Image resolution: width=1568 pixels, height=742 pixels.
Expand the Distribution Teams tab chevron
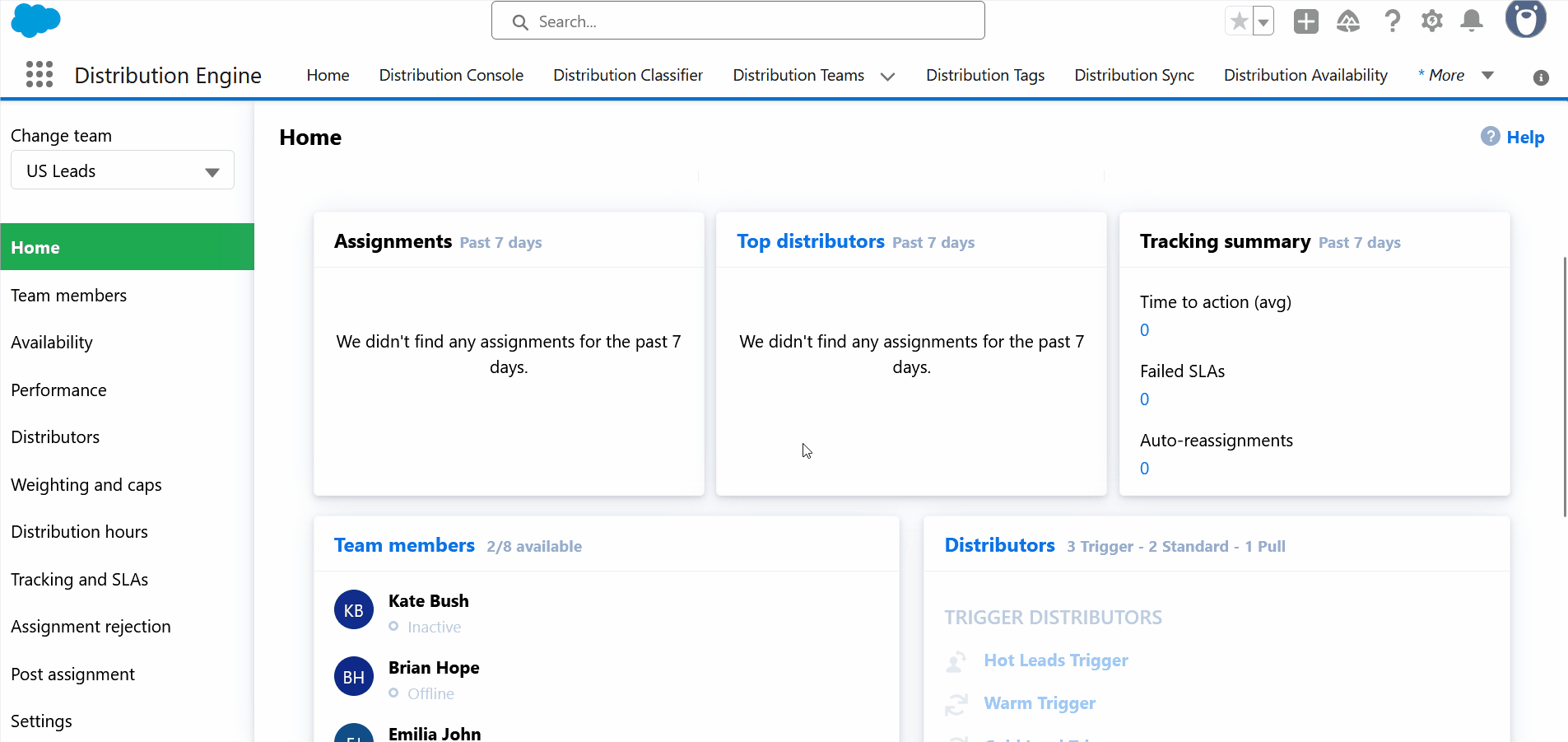pyautogui.click(x=887, y=77)
